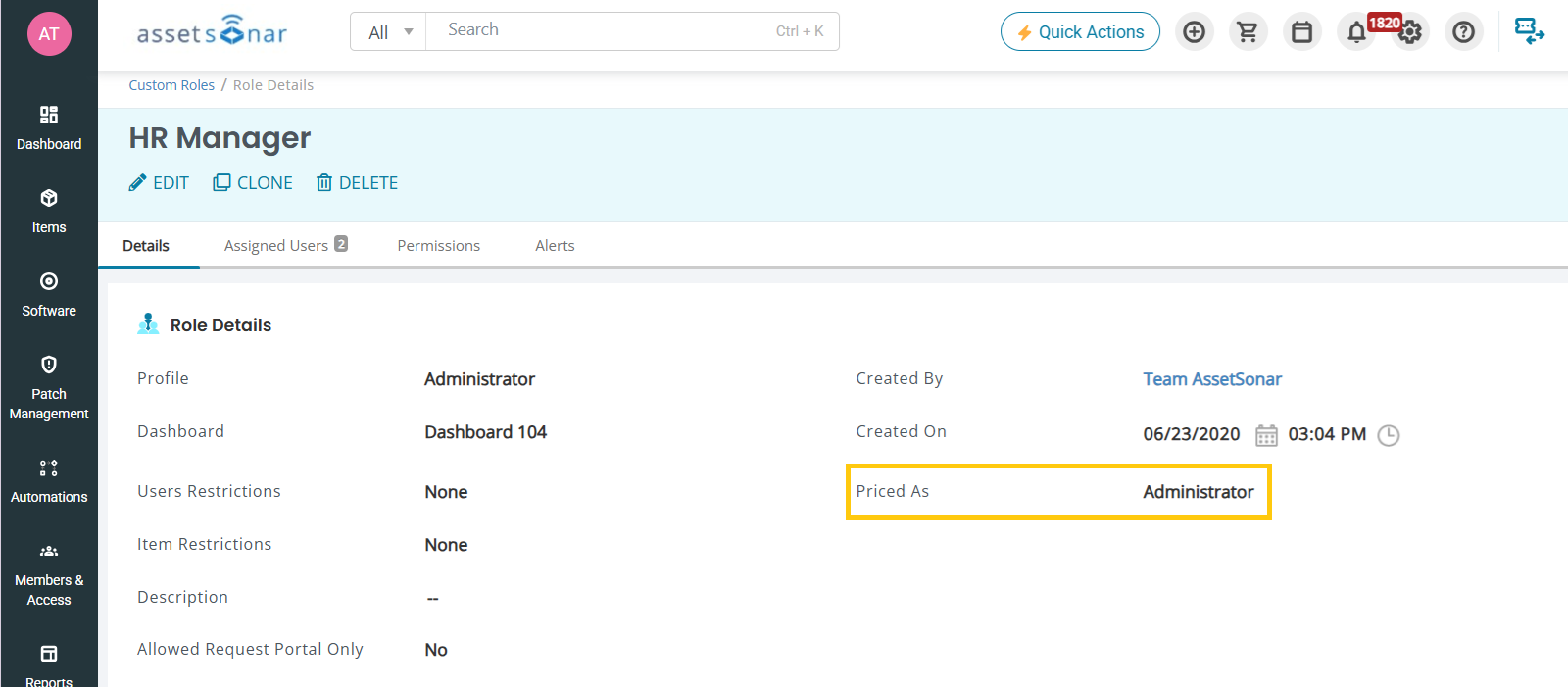Viewport: 1568px width, 687px height.
Task: Open Items section in sidebar
Action: coord(49,212)
